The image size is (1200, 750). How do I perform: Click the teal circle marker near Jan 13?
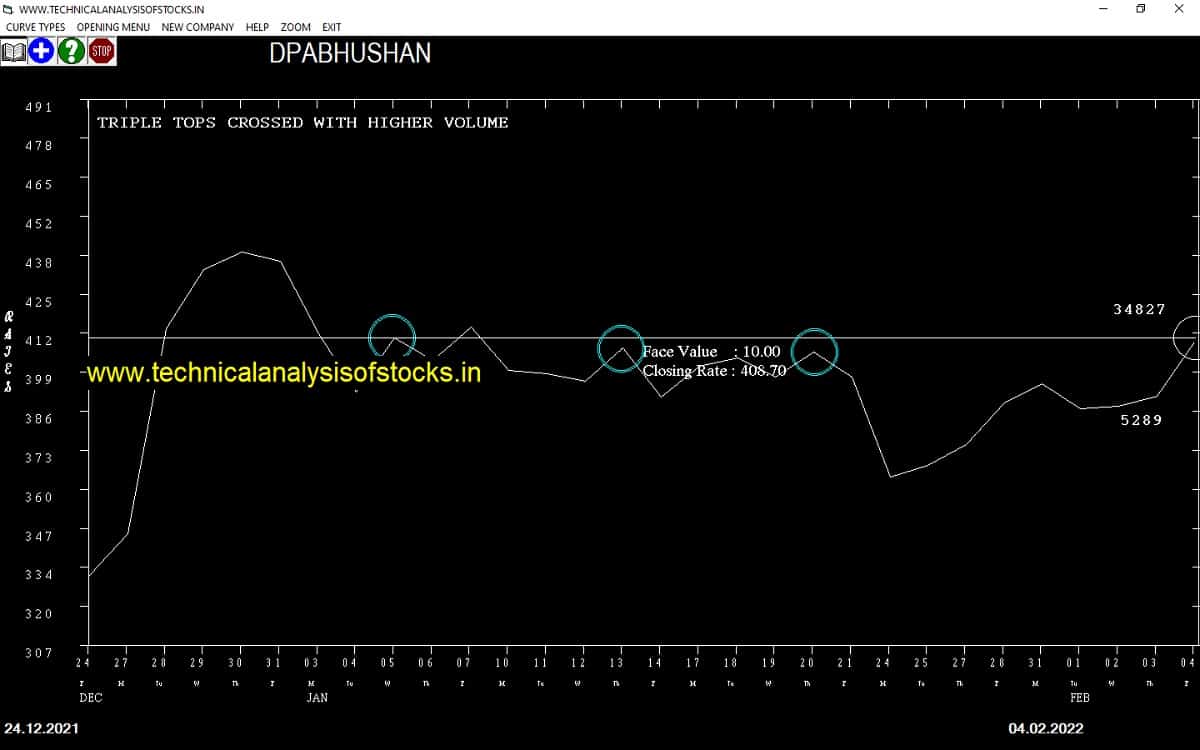(x=620, y=348)
